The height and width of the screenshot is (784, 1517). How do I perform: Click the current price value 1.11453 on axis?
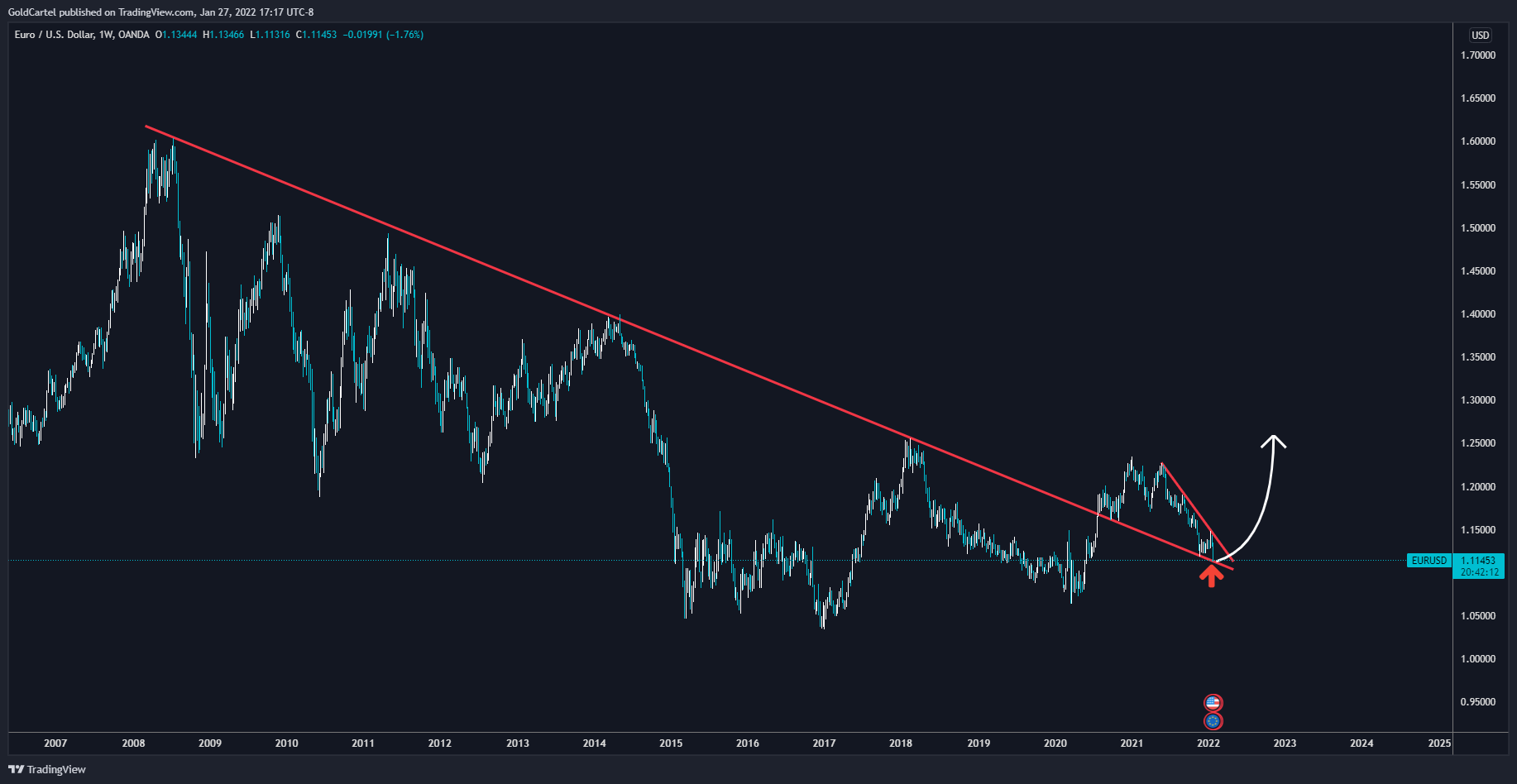click(x=1478, y=561)
